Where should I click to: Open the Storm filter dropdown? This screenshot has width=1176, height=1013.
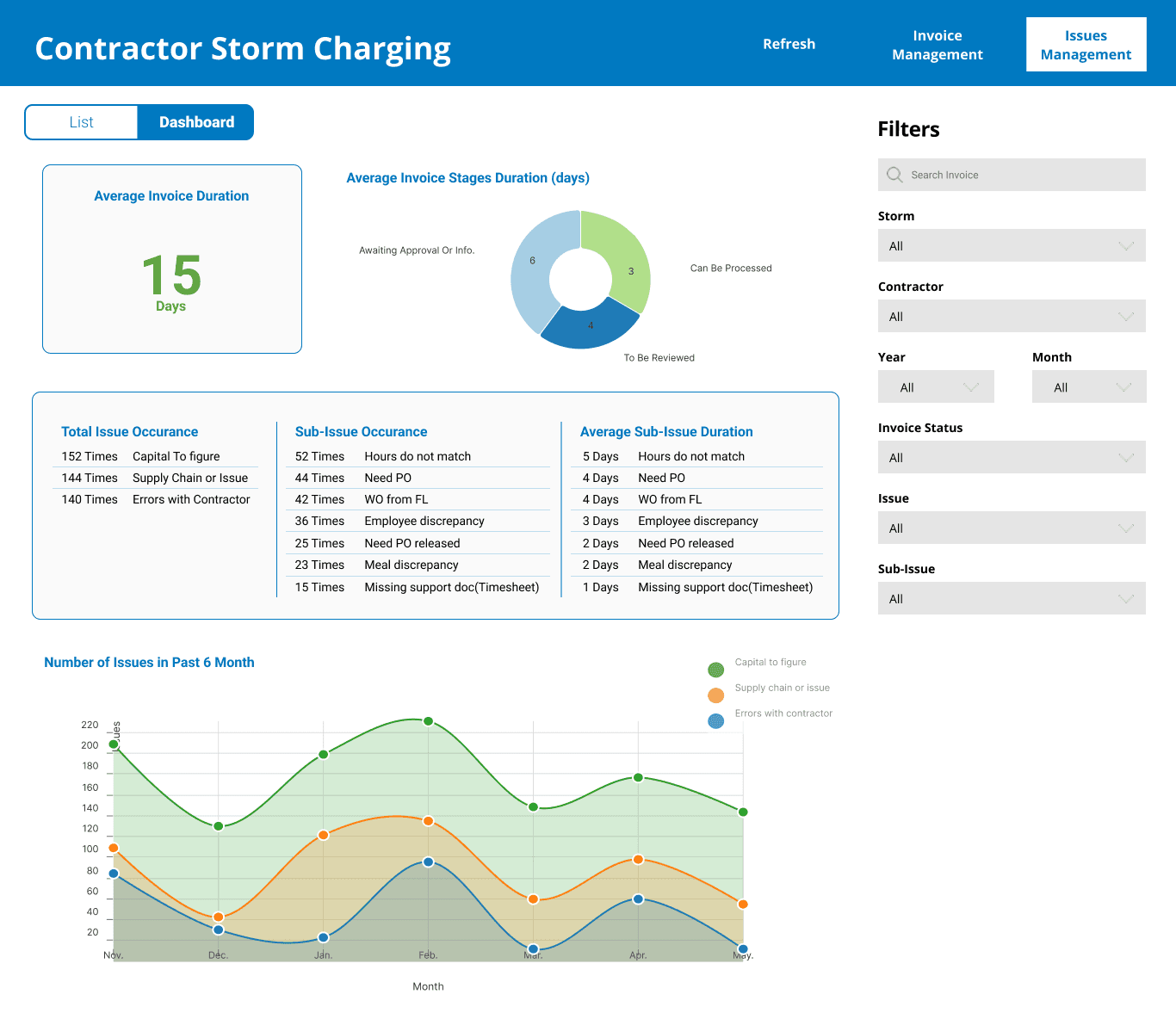(1012, 246)
